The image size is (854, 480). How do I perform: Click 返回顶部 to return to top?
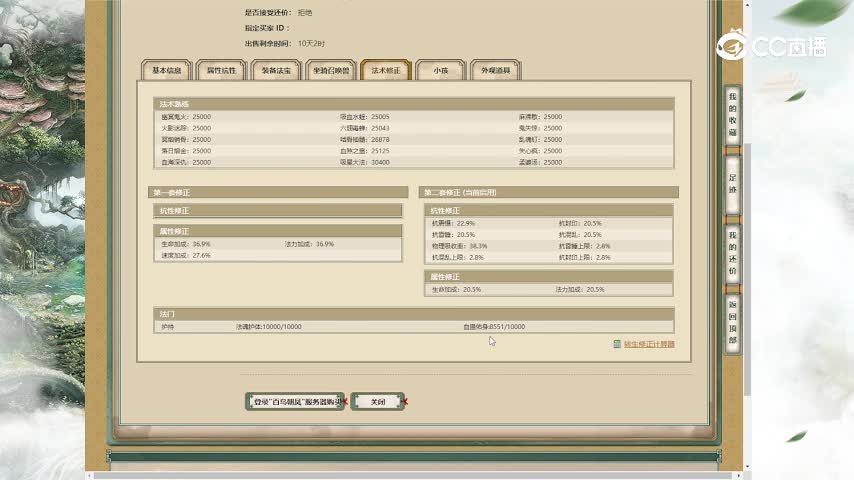(x=732, y=320)
